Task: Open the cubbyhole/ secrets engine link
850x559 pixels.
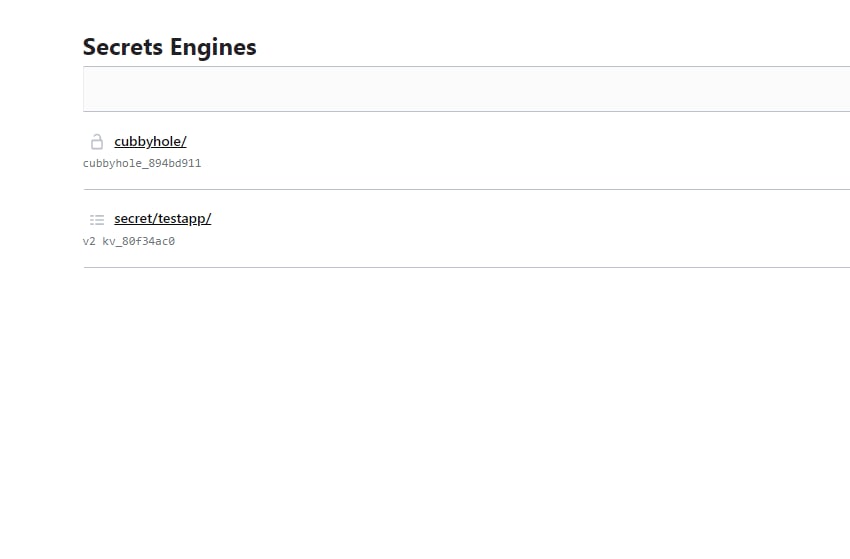Action: point(150,142)
